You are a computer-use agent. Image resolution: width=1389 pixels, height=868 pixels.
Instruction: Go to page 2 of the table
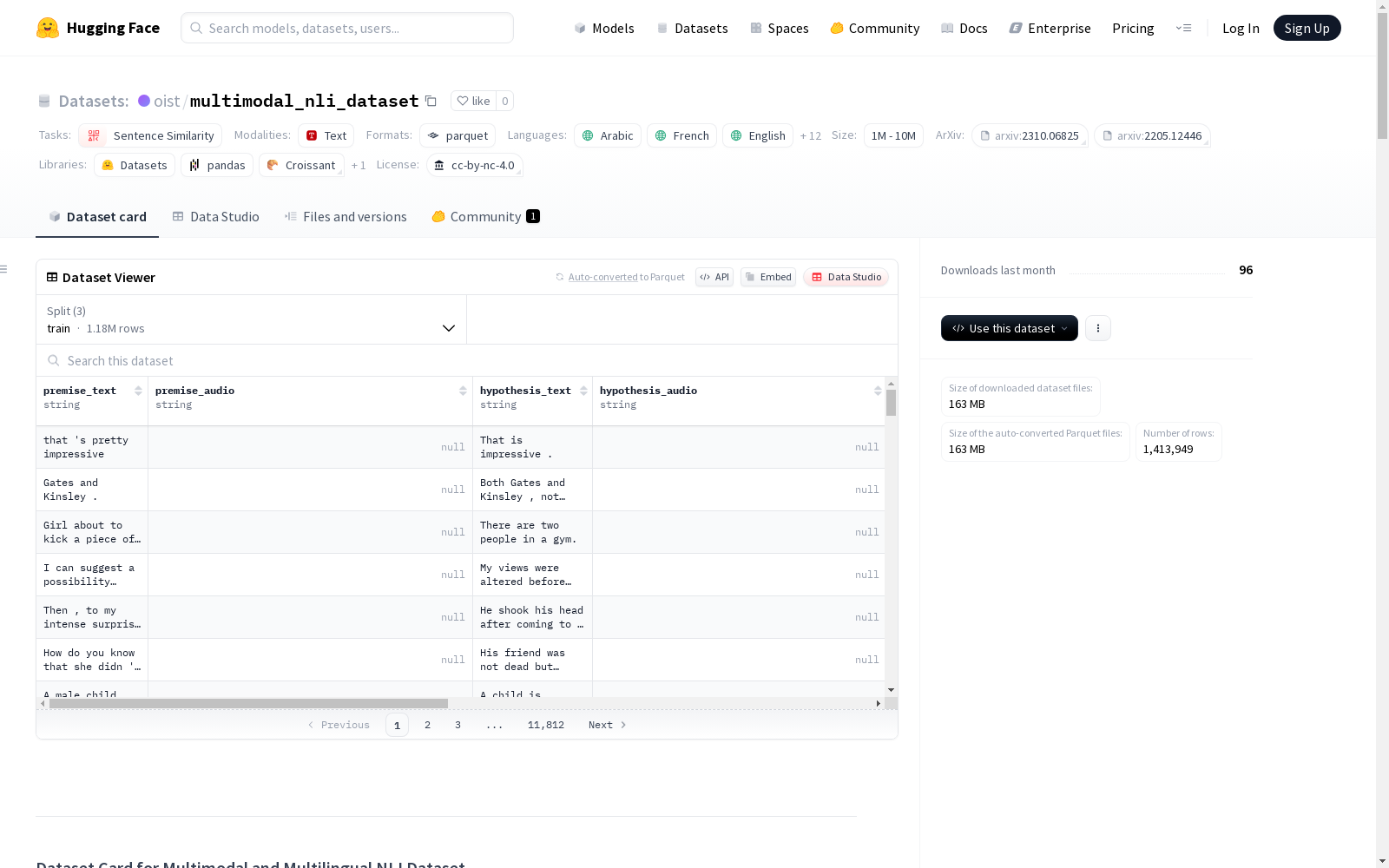(x=427, y=725)
